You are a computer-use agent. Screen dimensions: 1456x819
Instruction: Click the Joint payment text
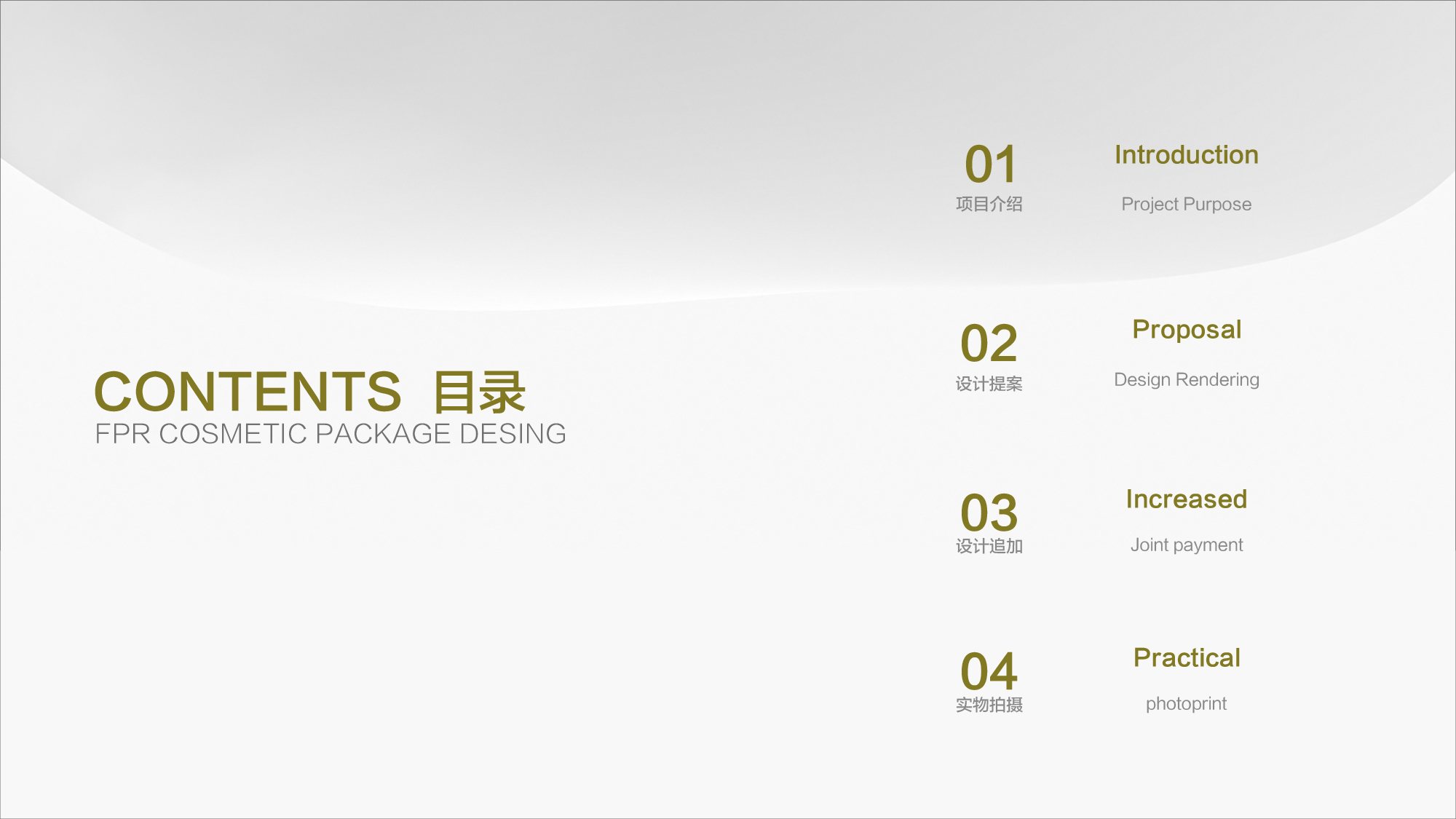[1187, 545]
